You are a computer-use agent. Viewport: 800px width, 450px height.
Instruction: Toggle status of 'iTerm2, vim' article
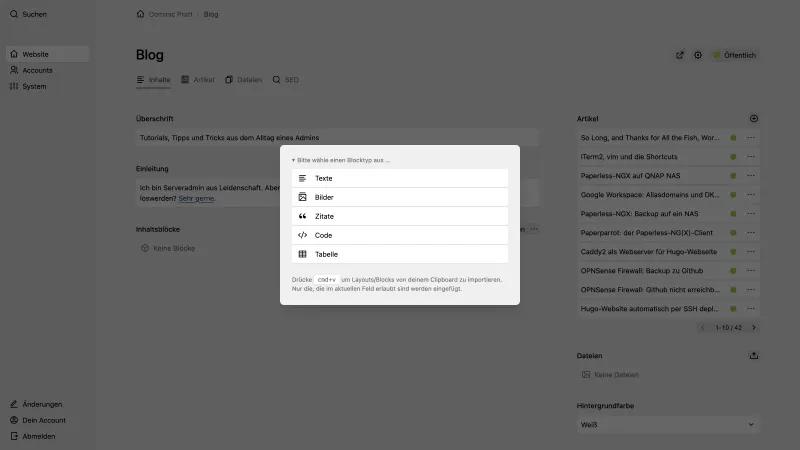pyautogui.click(x=733, y=157)
